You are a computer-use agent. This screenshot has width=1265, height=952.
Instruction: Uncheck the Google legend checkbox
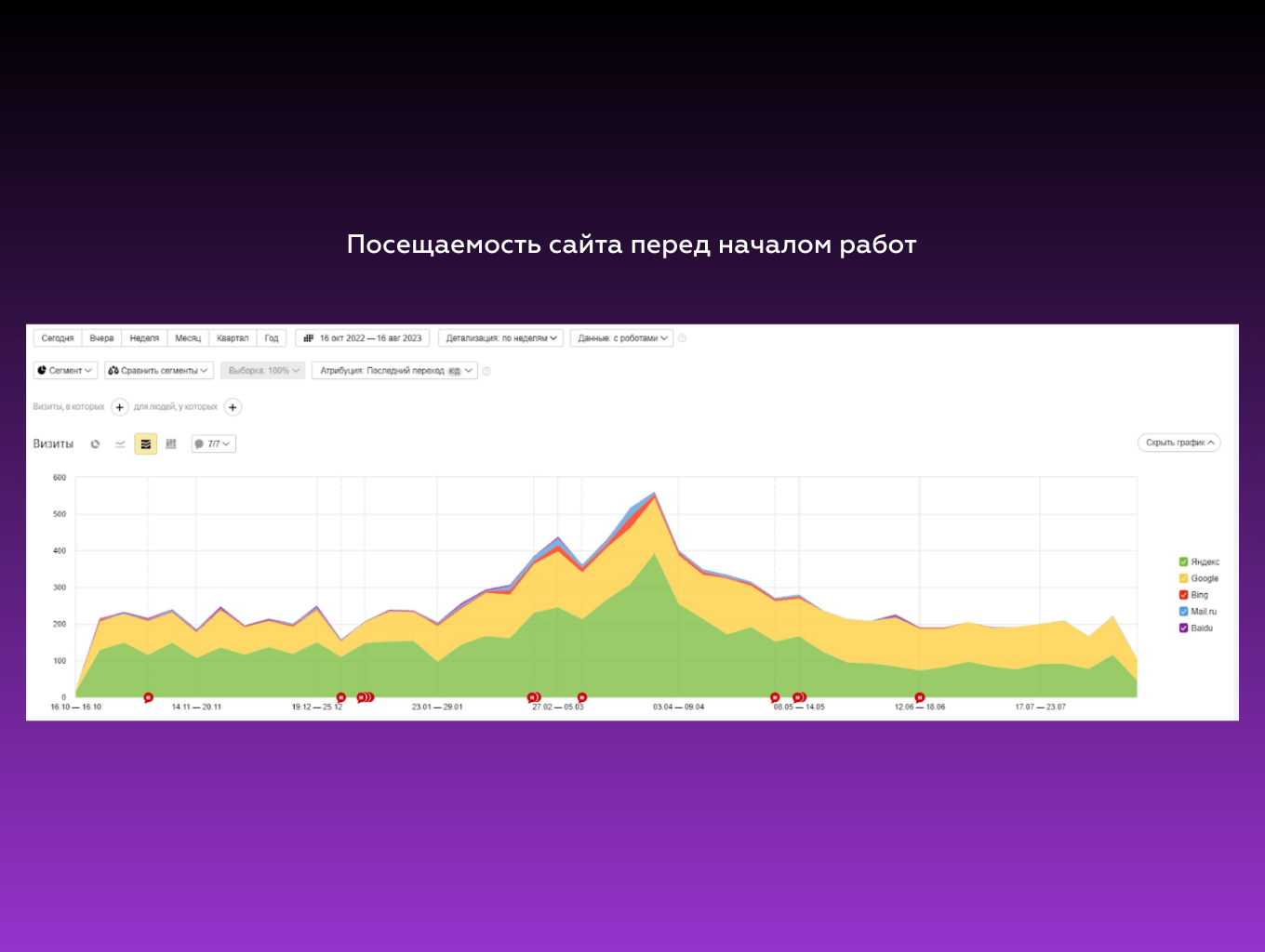tap(1183, 578)
